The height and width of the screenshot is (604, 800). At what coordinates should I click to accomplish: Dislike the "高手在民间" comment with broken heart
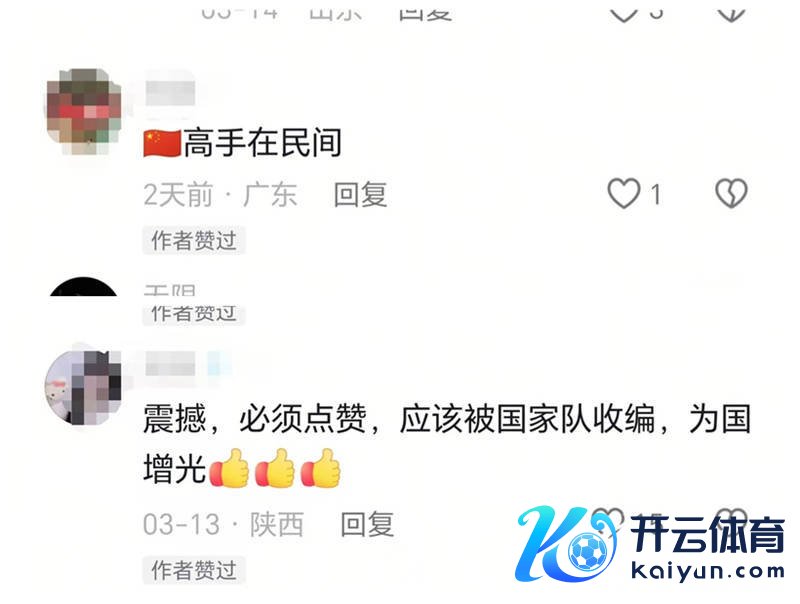click(731, 193)
